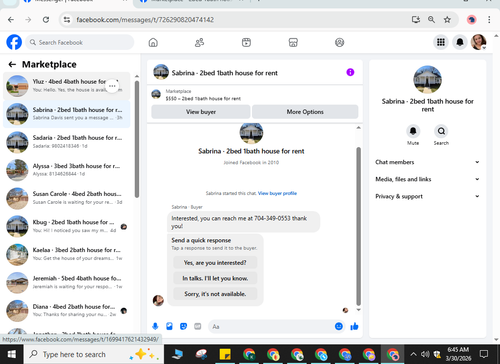Expand the Chat members section
The height and width of the screenshot is (364, 500).
click(x=427, y=162)
